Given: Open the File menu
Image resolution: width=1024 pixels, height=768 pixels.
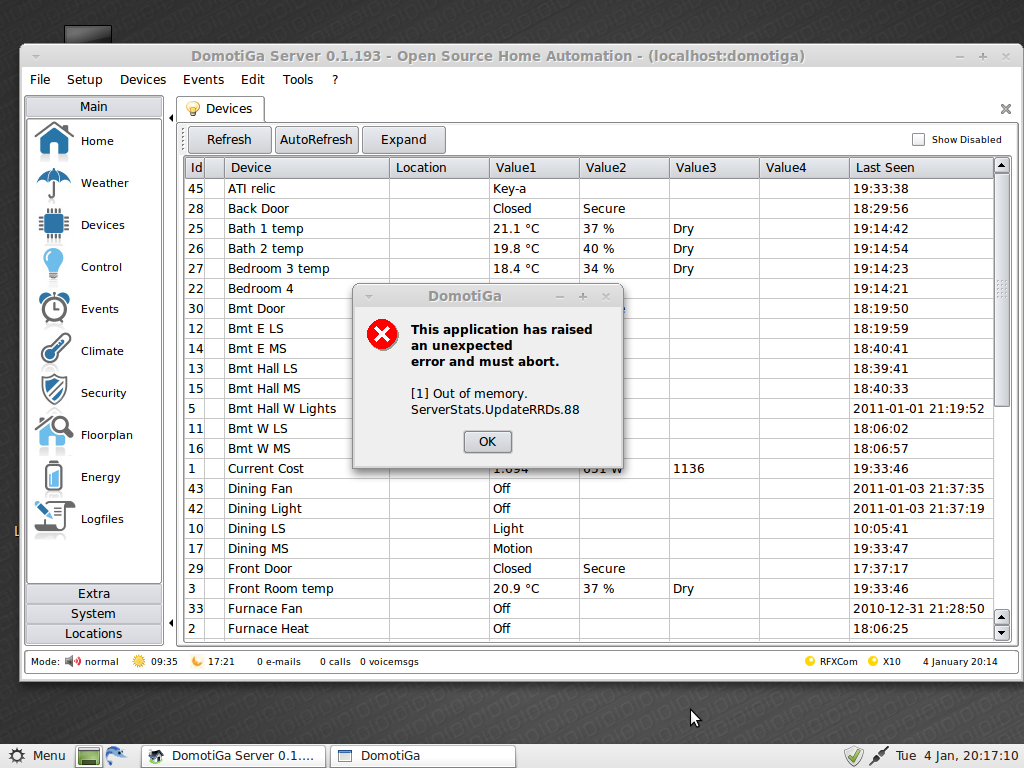Looking at the screenshot, I should point(40,80).
